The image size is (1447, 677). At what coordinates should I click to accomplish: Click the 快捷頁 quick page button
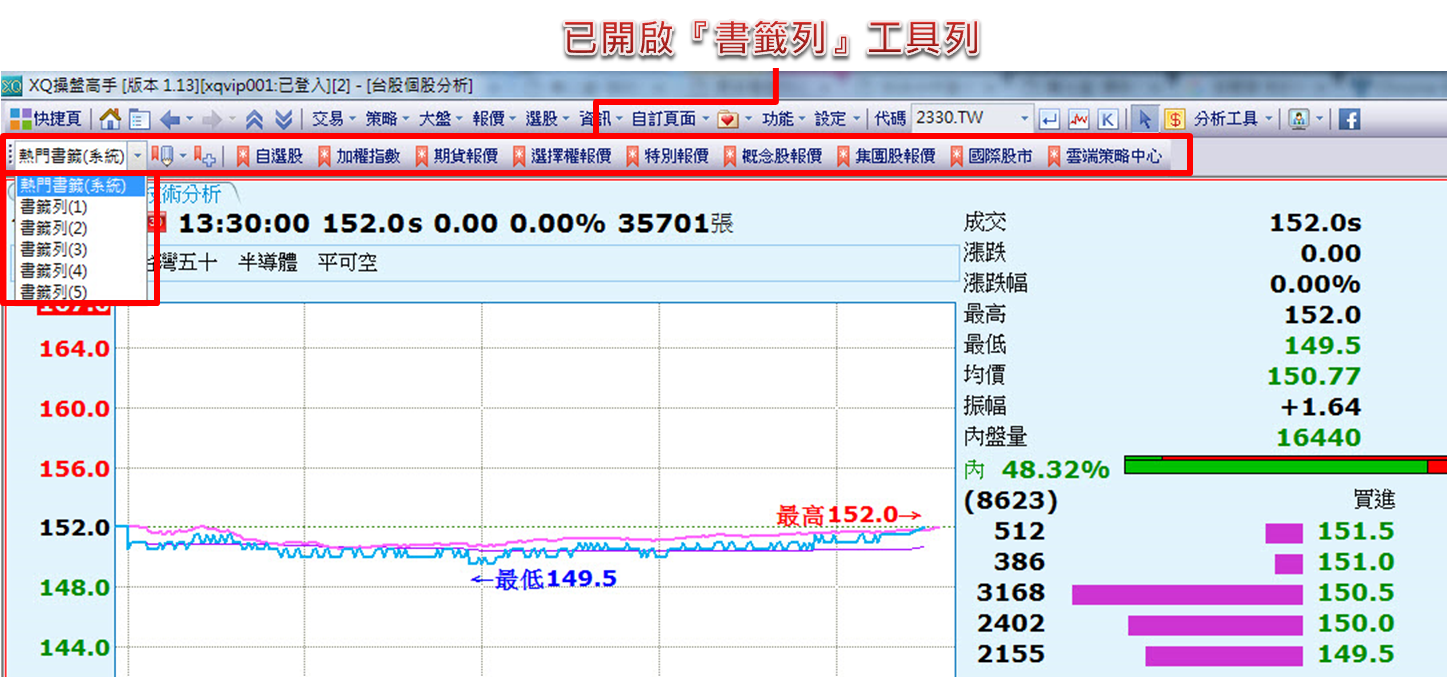pos(46,119)
